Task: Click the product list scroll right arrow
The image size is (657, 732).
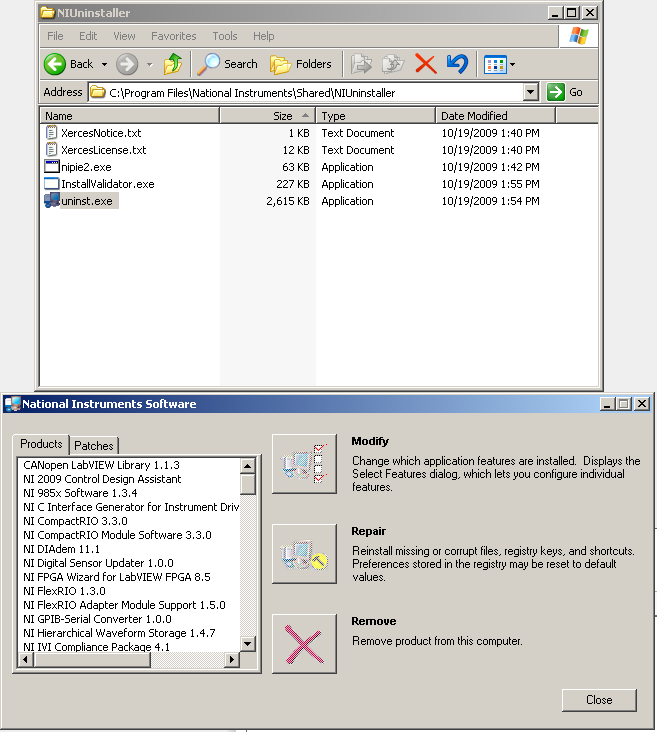Action: [232, 660]
